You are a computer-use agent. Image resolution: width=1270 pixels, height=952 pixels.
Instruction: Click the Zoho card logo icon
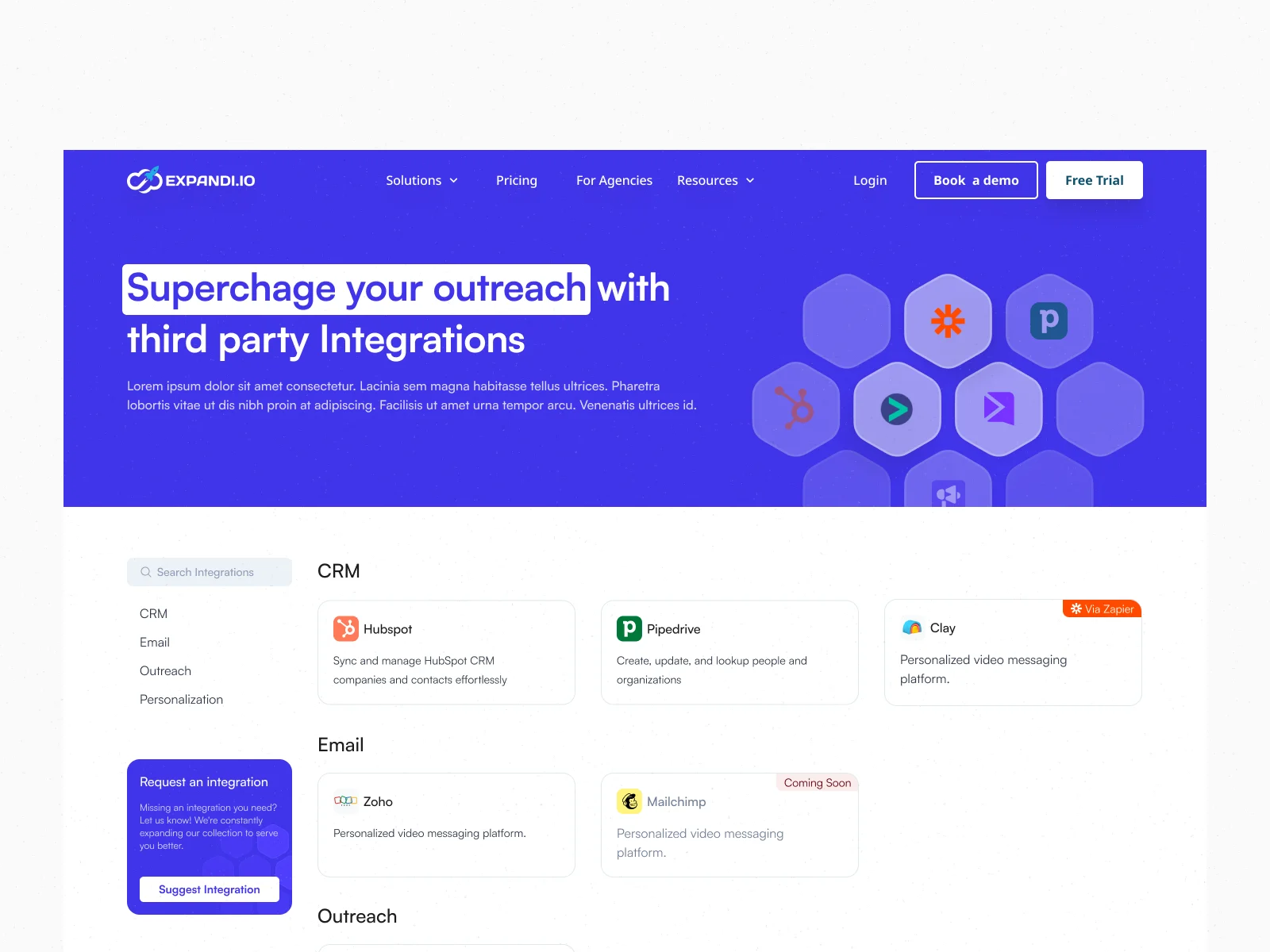tap(345, 801)
